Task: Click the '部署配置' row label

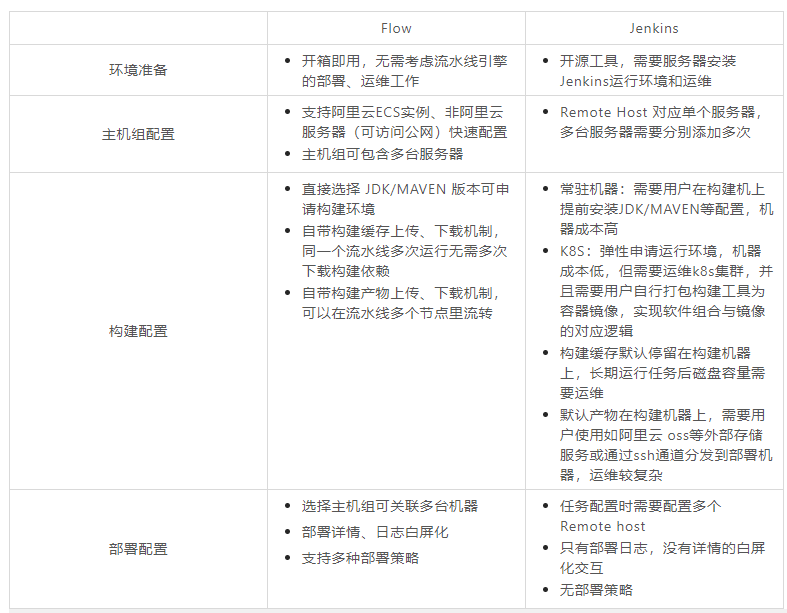Action: pos(138,549)
